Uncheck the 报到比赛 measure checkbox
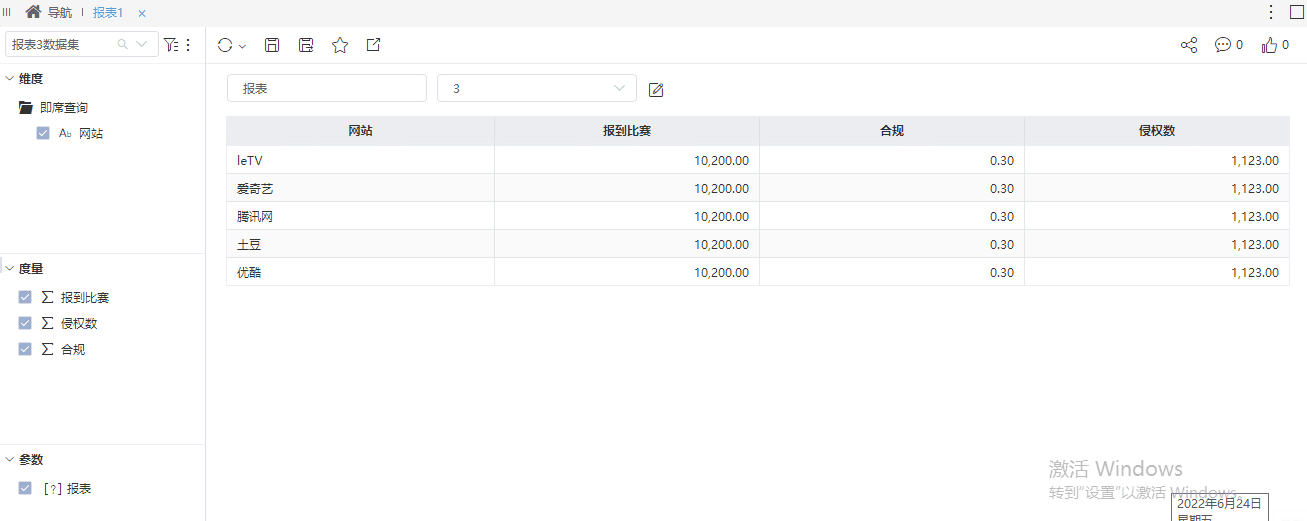 [25, 297]
